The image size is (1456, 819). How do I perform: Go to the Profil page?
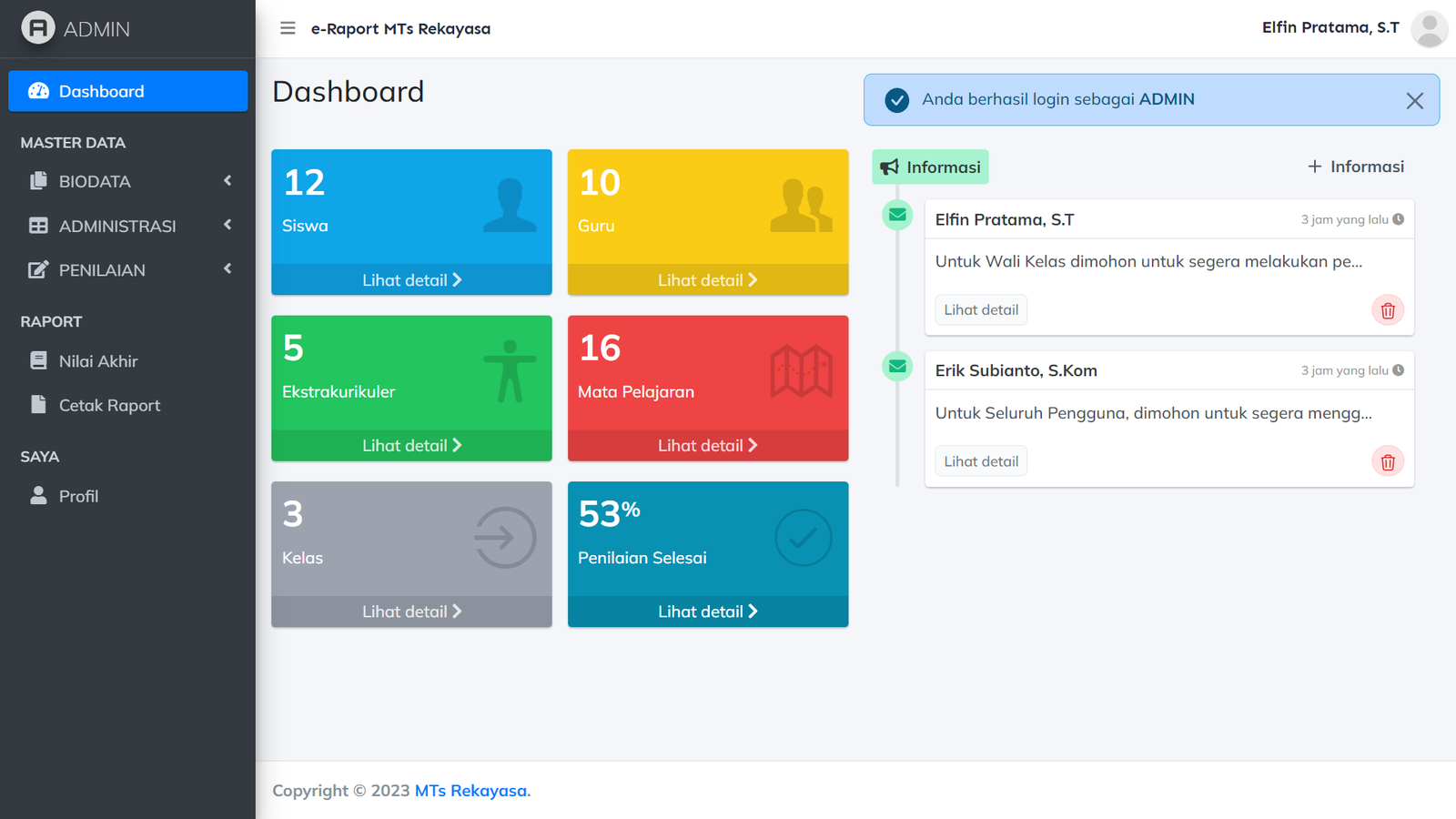tap(78, 496)
